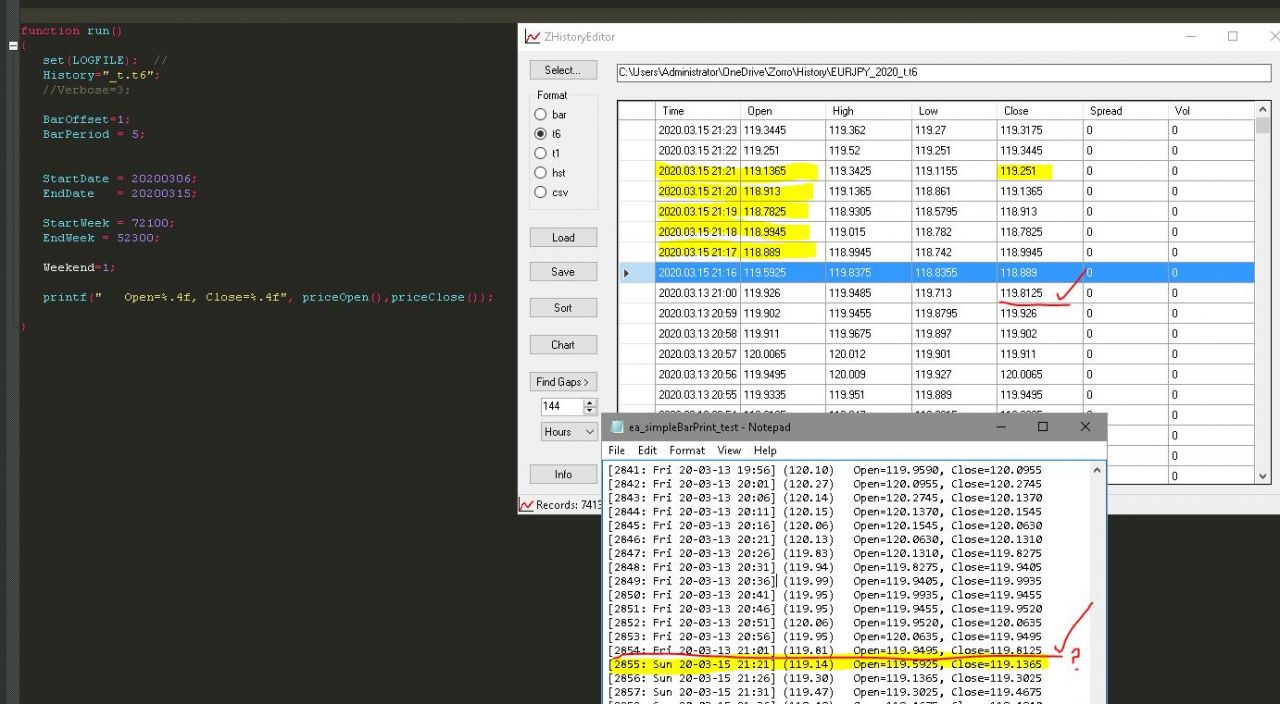Image resolution: width=1280 pixels, height=704 pixels.
Task: Select the t1 format radio button
Action: (x=541, y=153)
